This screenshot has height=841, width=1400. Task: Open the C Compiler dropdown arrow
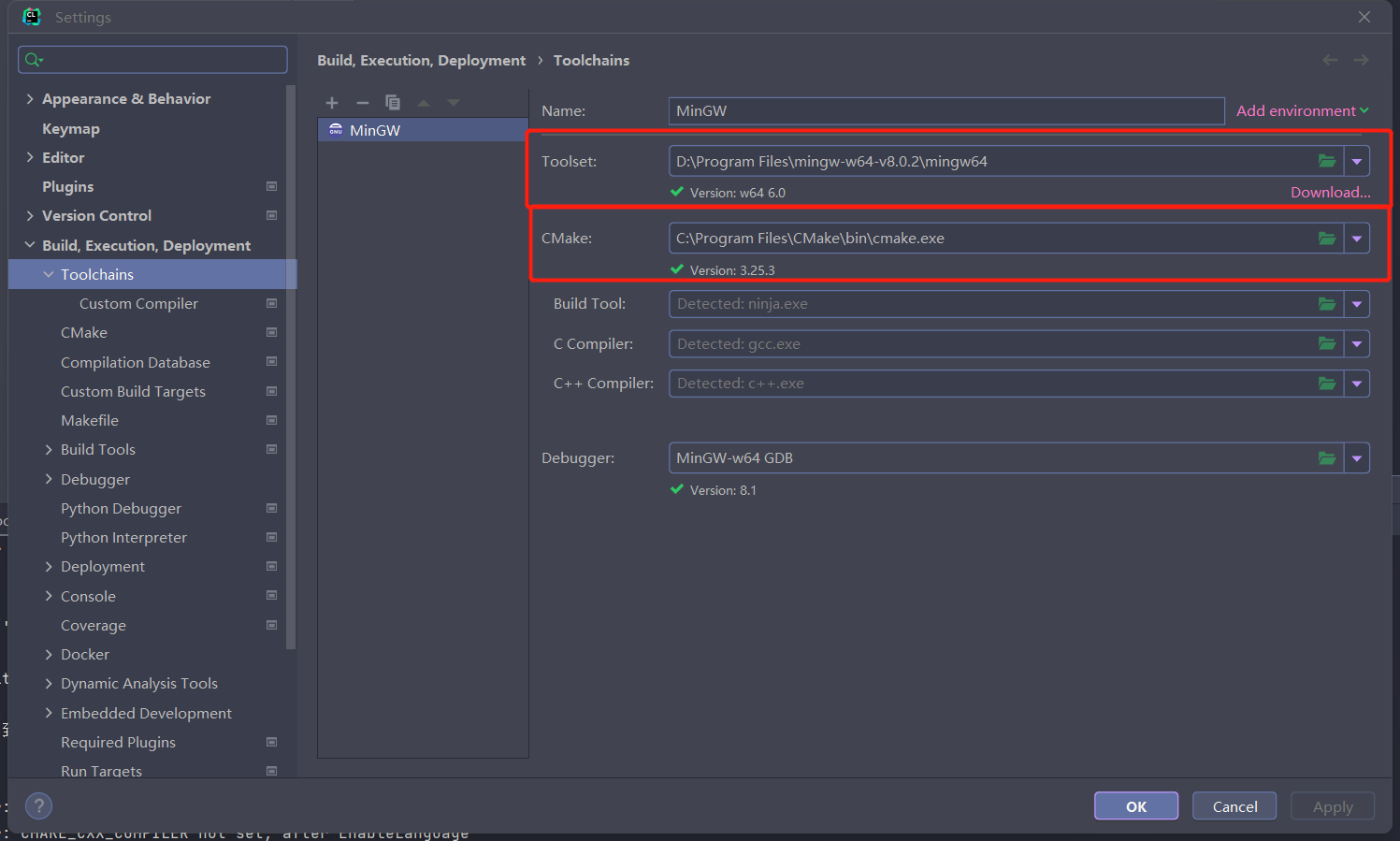click(1357, 344)
